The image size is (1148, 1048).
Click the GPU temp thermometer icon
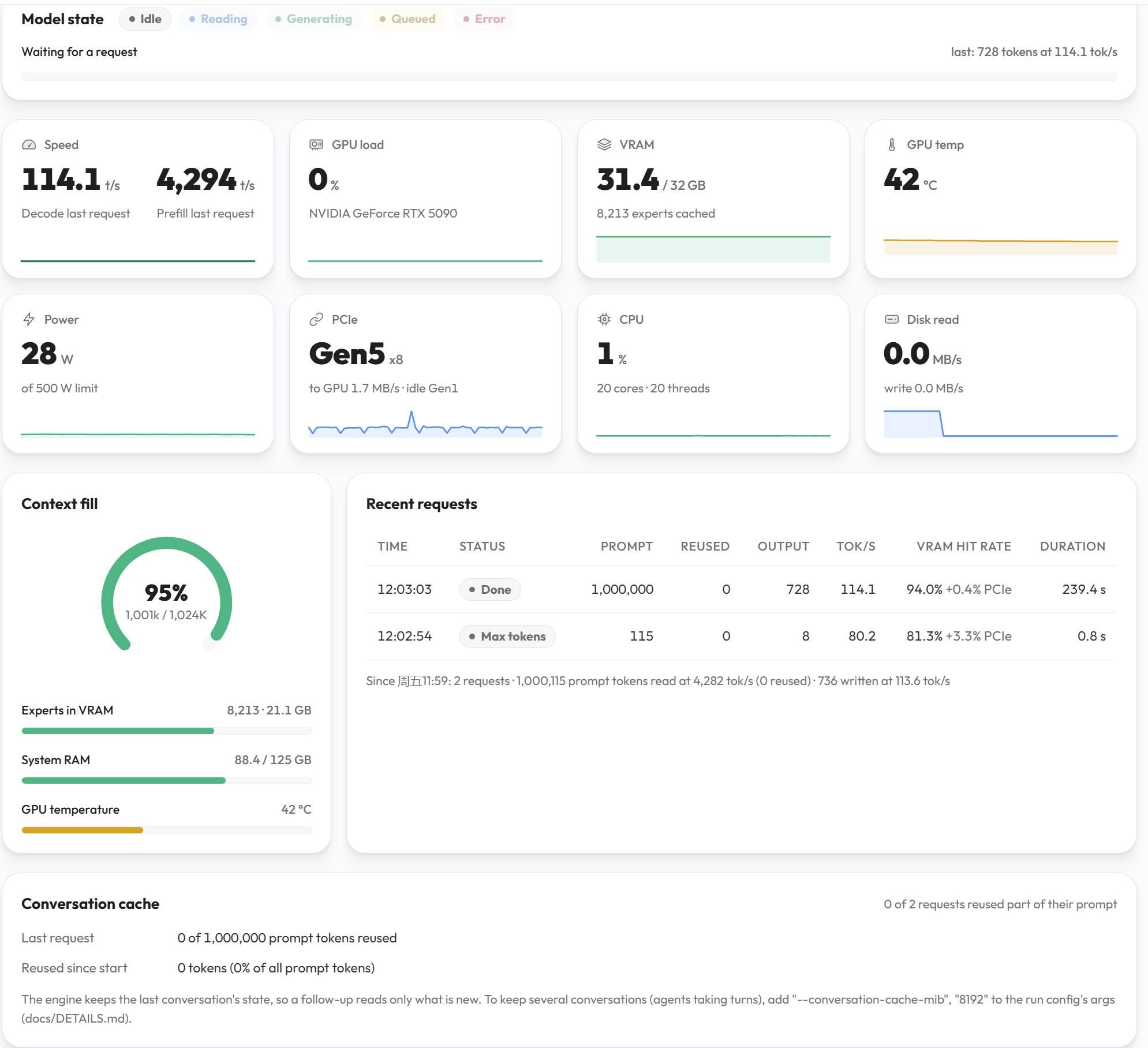pos(892,145)
